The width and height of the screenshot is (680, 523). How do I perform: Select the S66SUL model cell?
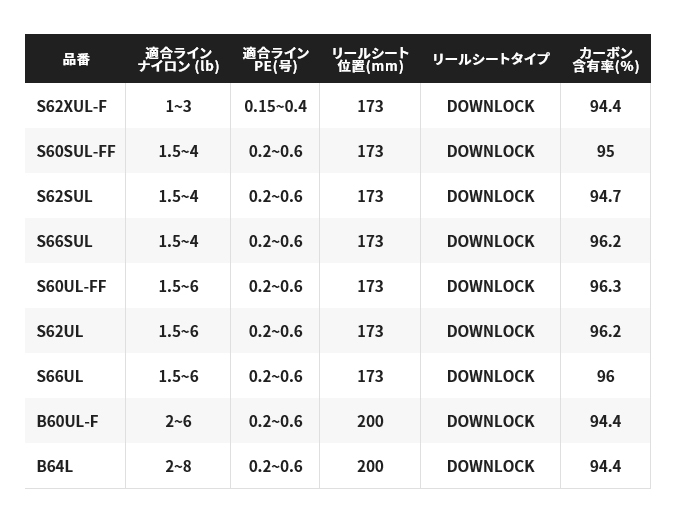pyautogui.click(x=64, y=241)
